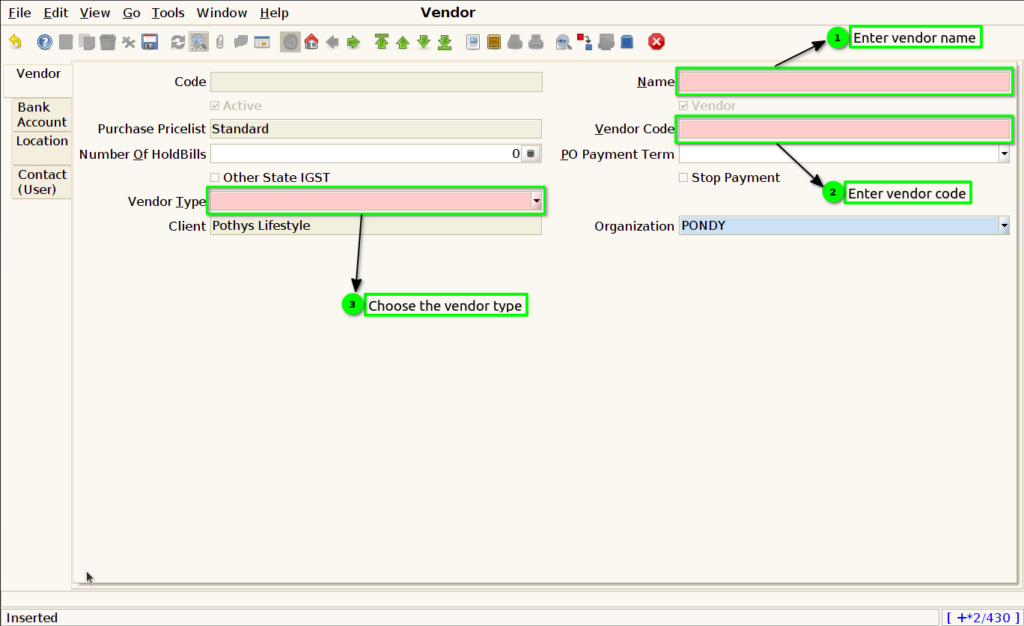
Task: Expand the PO Payment Term dropdown arrow
Action: coord(1004,154)
